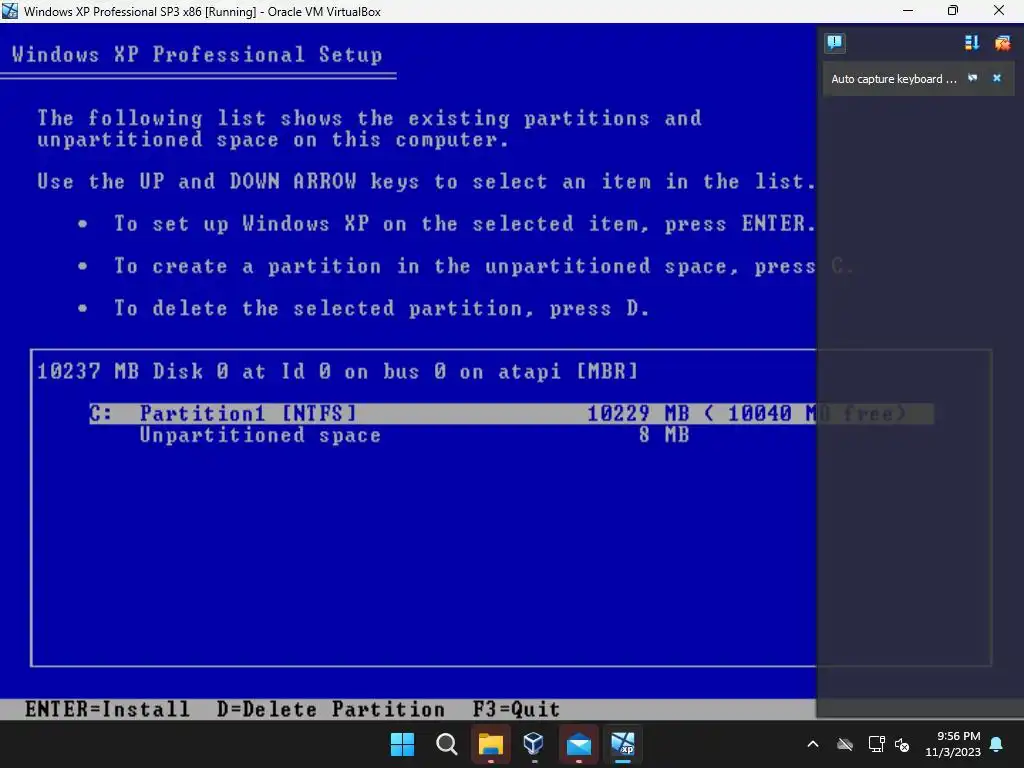
Task: Click the 10237 MB Disk 0 header line
Action: pos(338,372)
